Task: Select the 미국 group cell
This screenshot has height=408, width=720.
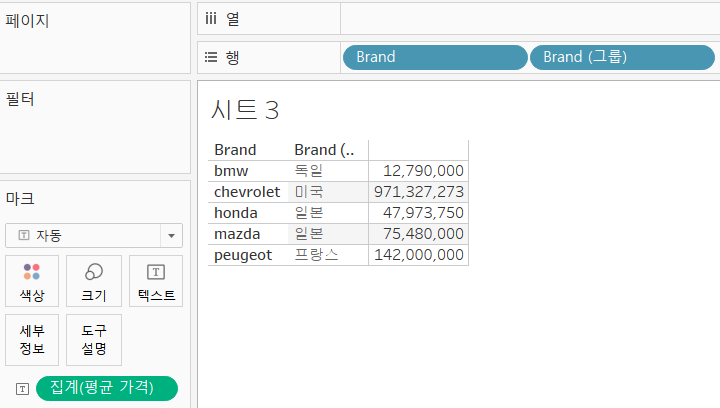Action: pos(309,192)
